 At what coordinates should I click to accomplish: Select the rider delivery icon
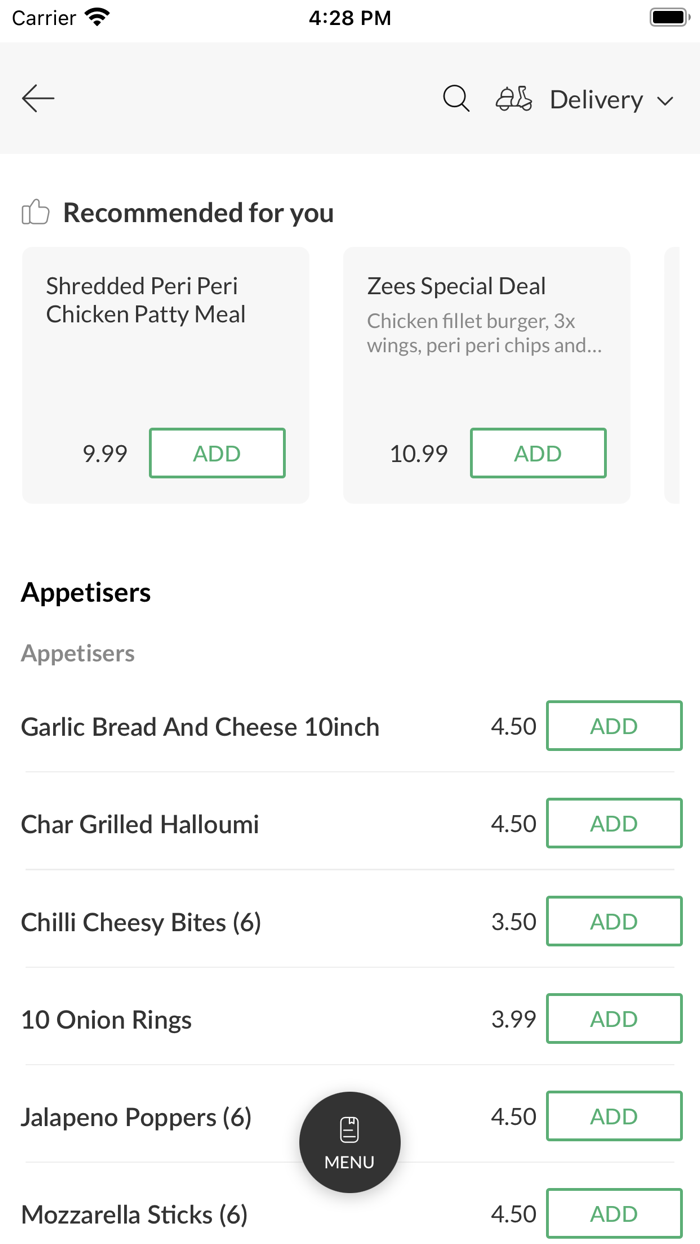tap(513, 98)
